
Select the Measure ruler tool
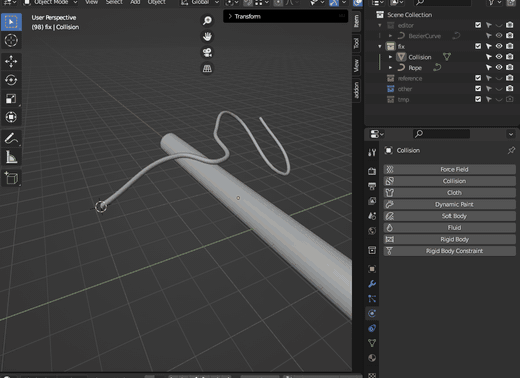click(11, 157)
